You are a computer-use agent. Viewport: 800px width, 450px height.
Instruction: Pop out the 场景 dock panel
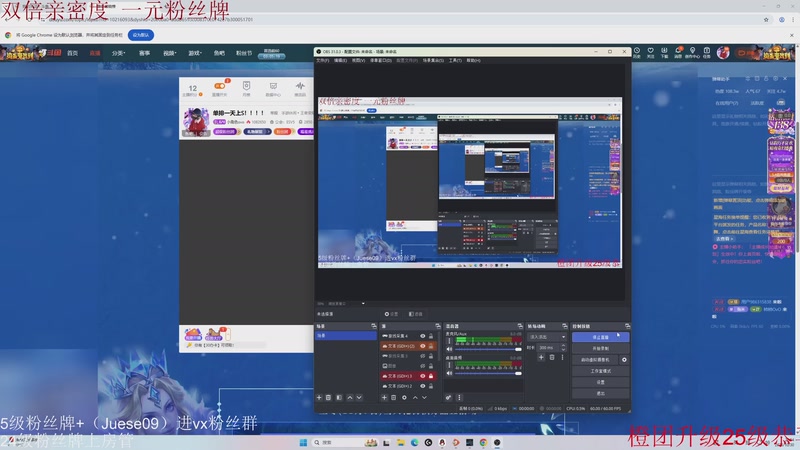(x=373, y=326)
